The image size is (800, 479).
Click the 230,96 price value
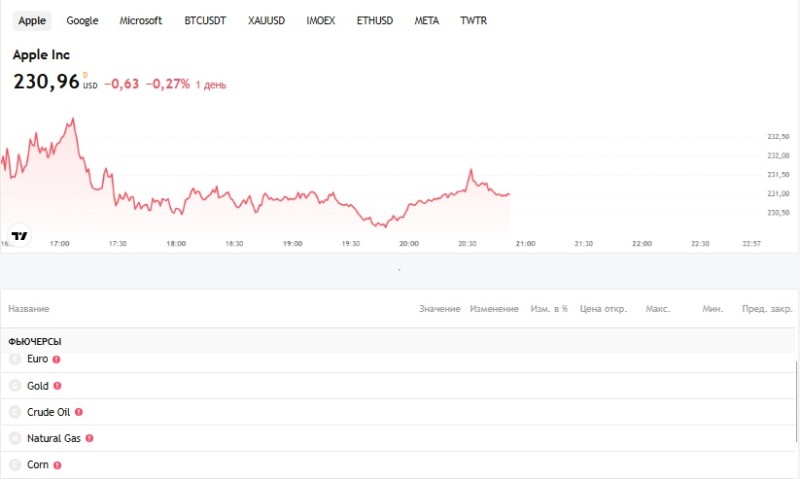[46, 82]
